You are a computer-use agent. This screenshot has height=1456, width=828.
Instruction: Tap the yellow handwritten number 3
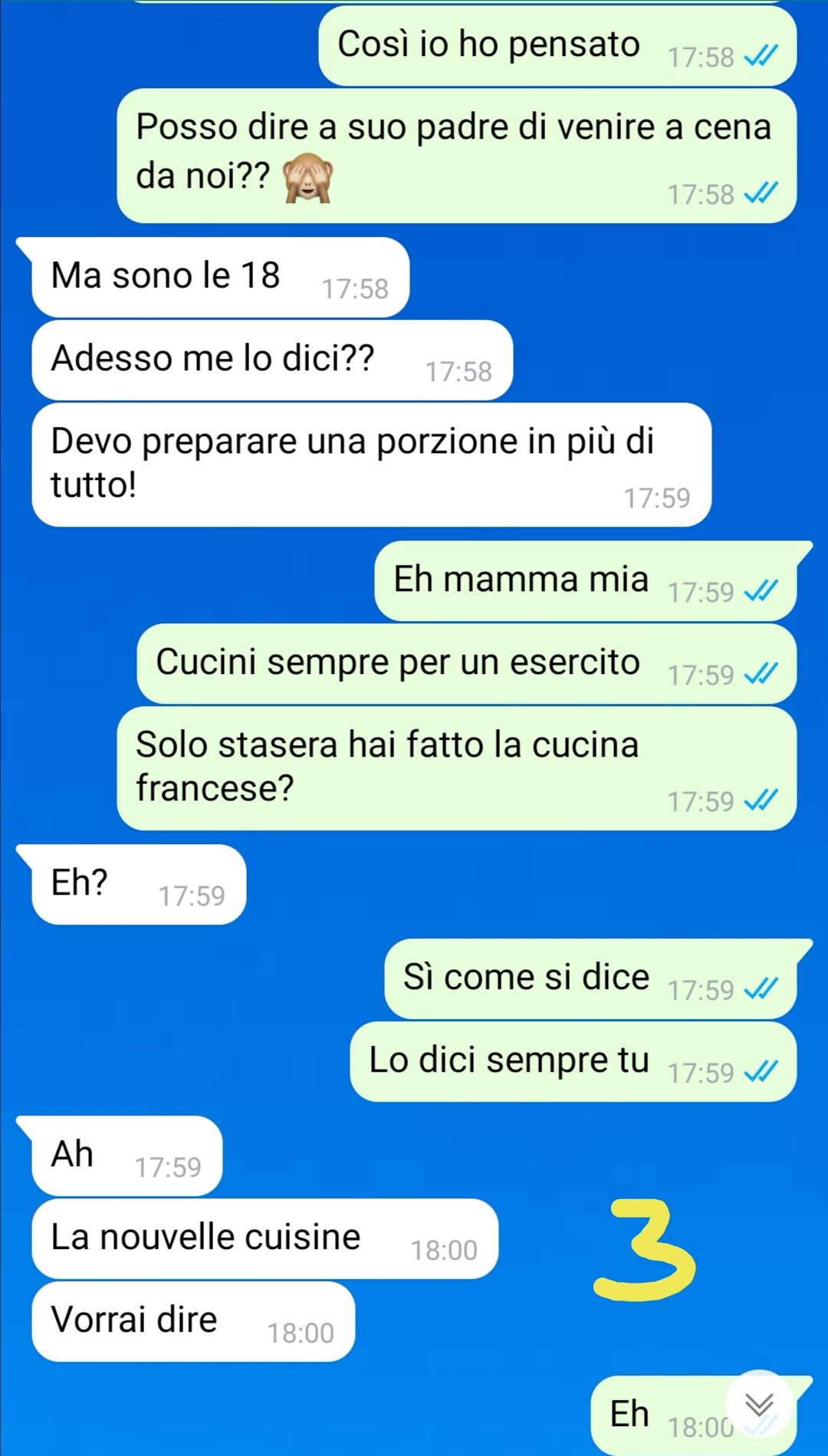coord(644,1251)
